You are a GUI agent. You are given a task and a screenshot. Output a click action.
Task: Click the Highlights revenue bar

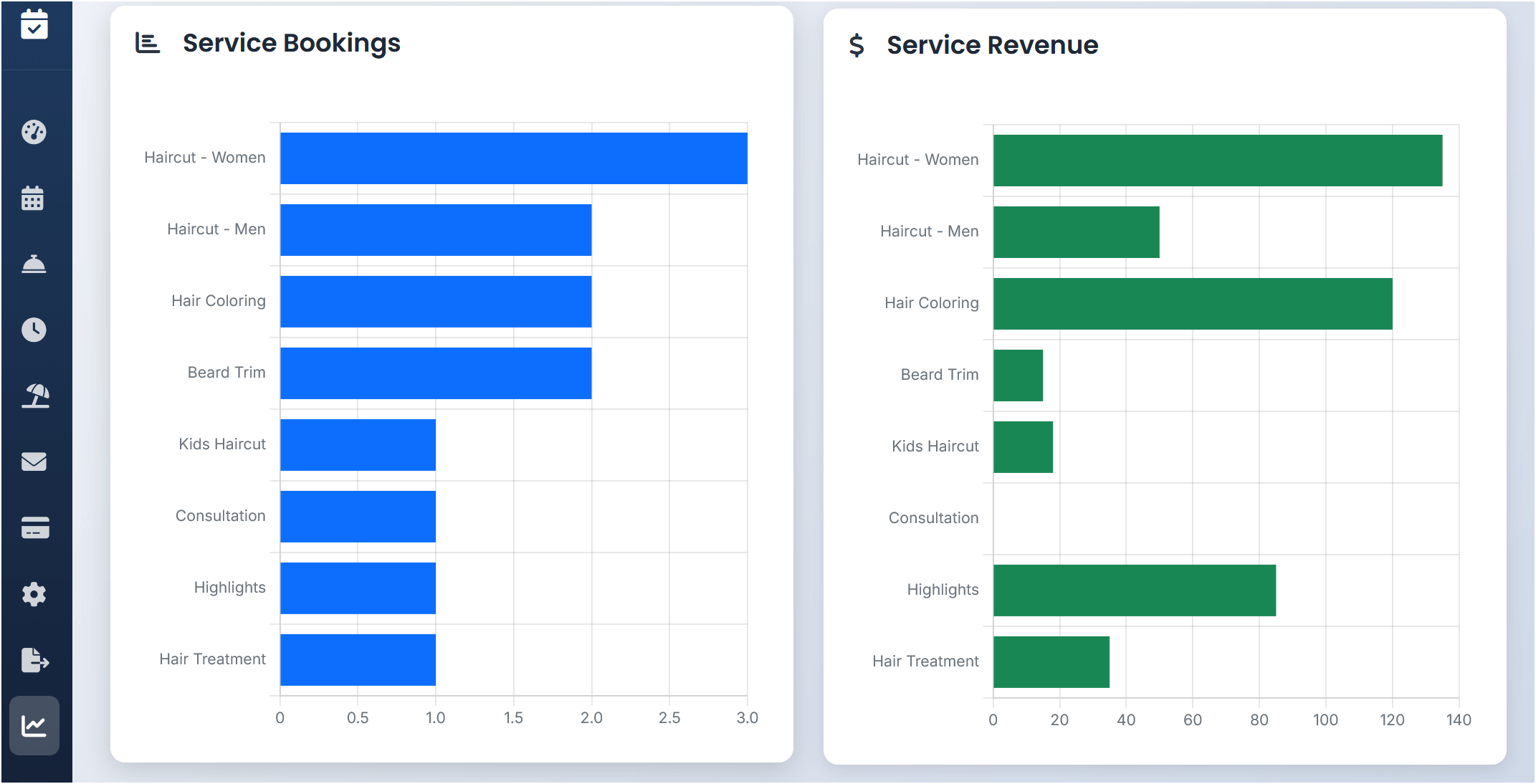pyautogui.click(x=1135, y=591)
